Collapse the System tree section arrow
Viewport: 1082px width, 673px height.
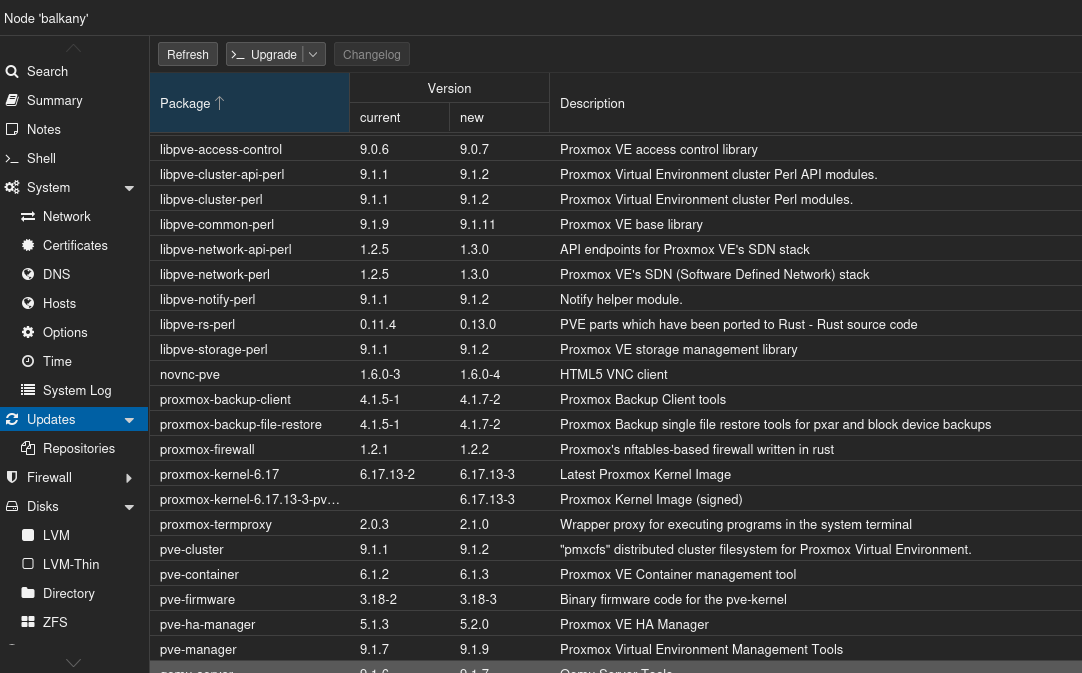click(x=129, y=188)
